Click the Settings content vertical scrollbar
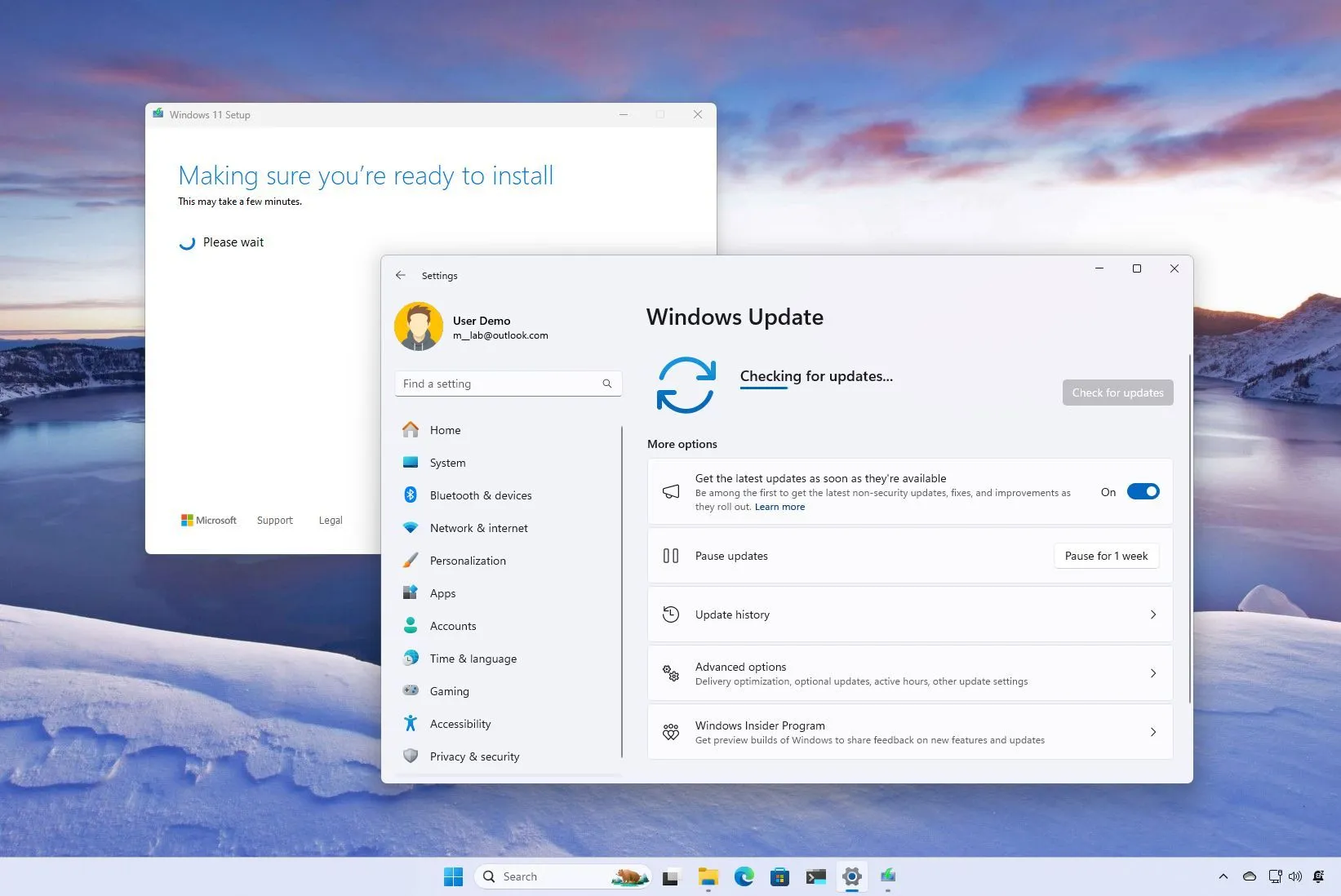The image size is (1341, 896). pos(1190,529)
